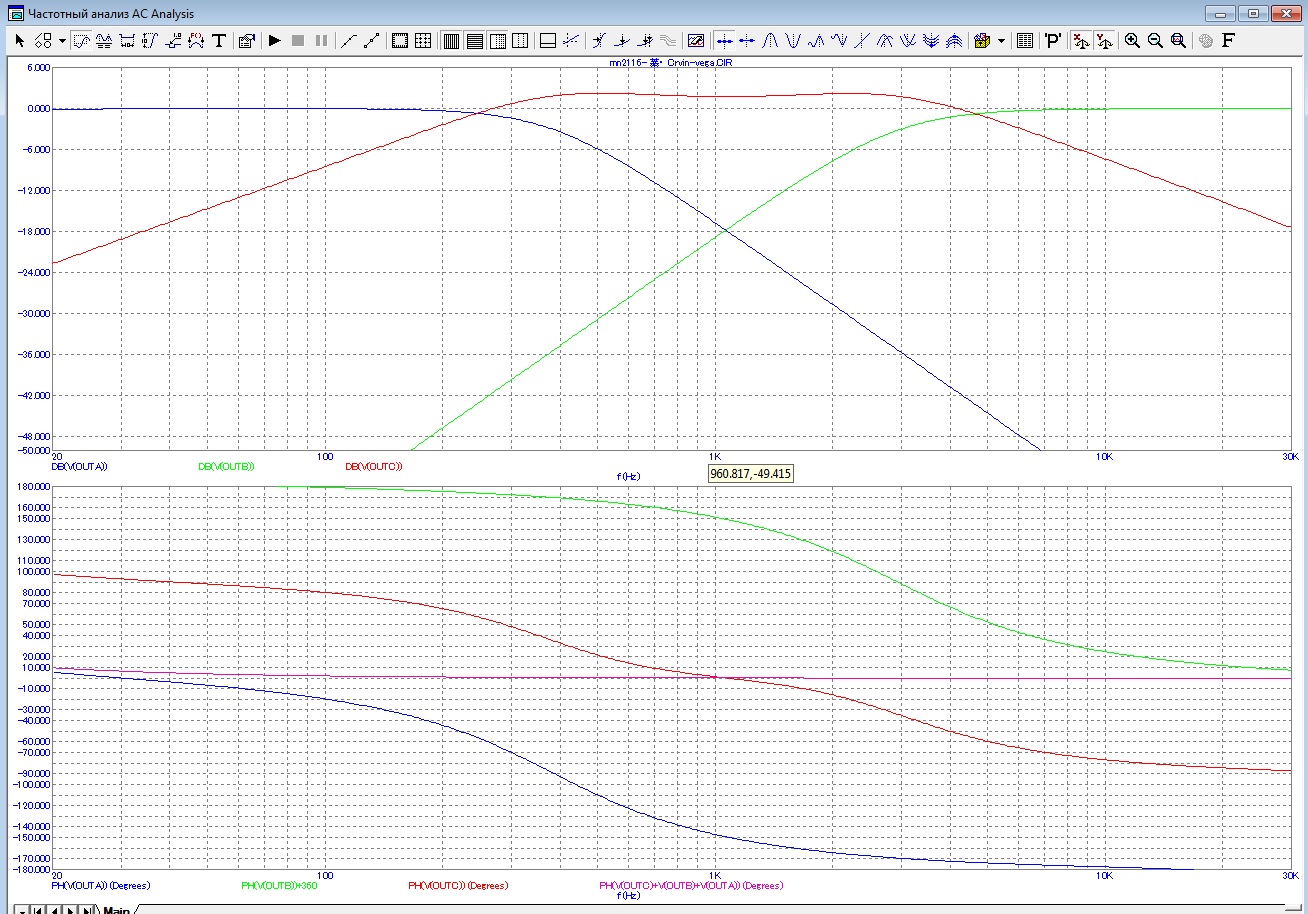This screenshot has height=914, width=1308.
Task: Pause the analysis run
Action: click(321, 41)
